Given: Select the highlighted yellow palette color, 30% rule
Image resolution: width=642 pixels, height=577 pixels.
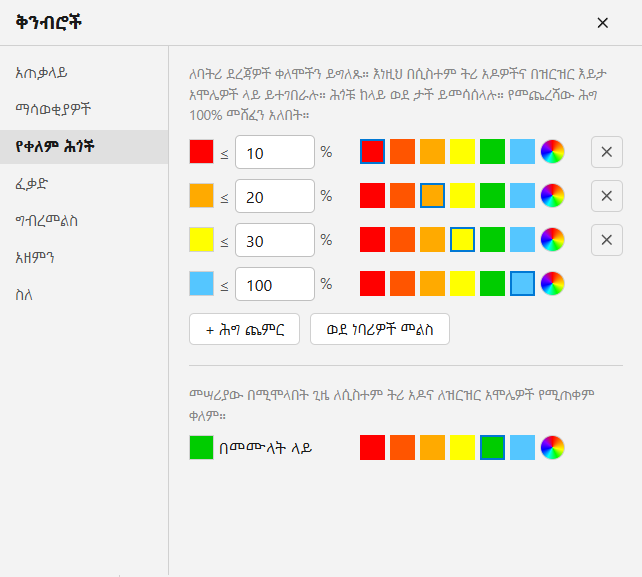Looking at the screenshot, I should tap(462, 240).
